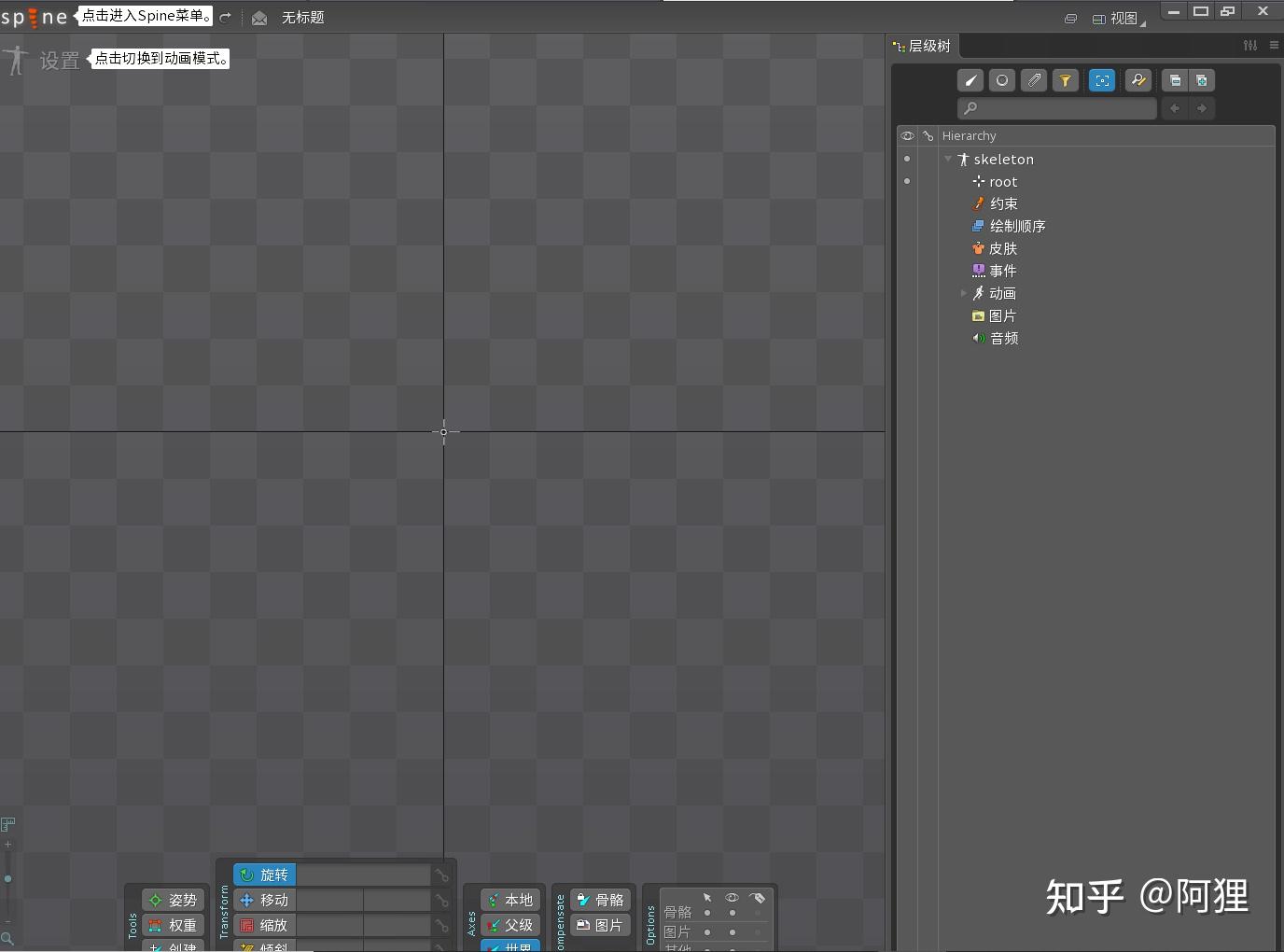This screenshot has height=952, width=1284.
Task: Toggle skeleton visibility eye dot in hierarchy
Action: tap(907, 159)
